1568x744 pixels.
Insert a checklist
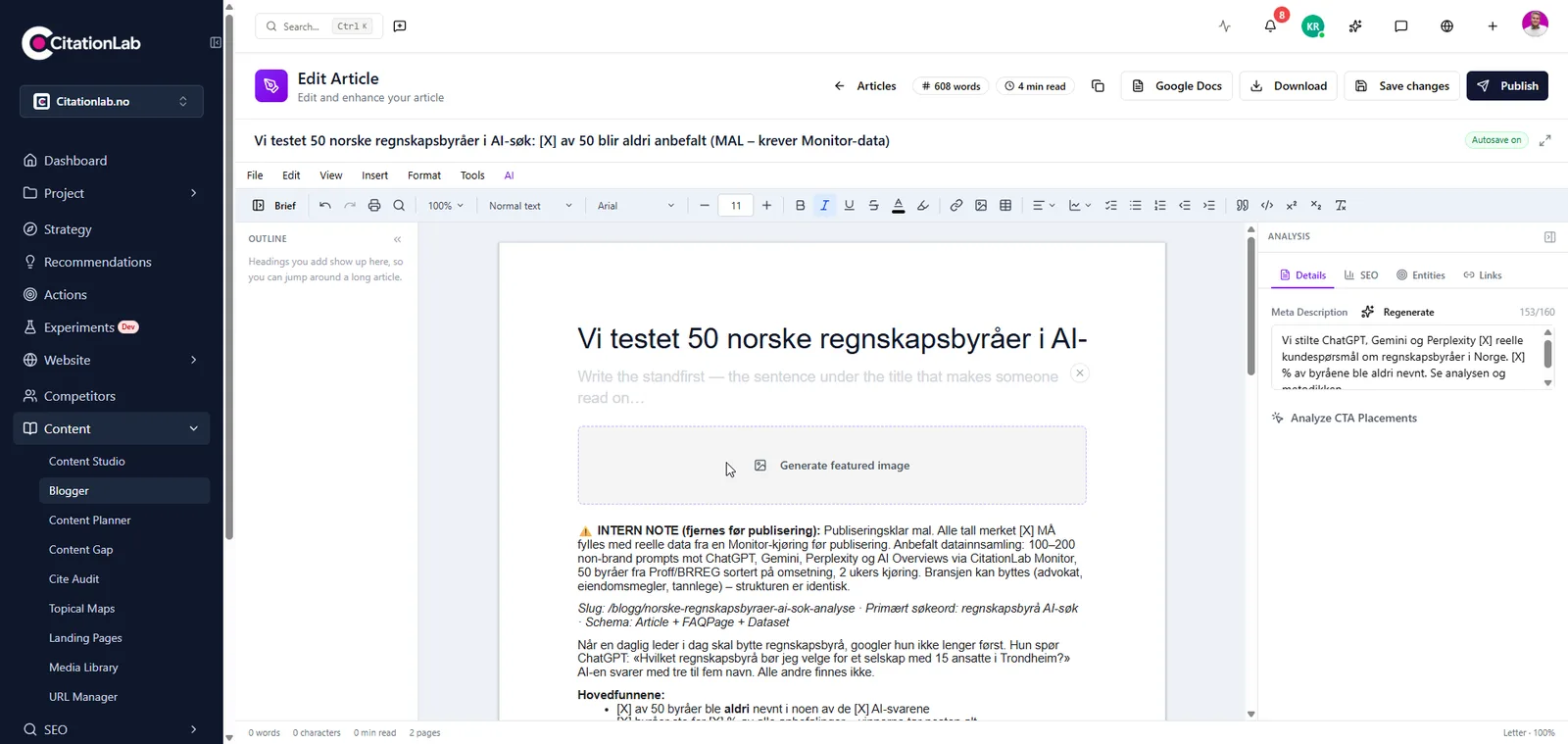pyautogui.click(x=1111, y=206)
